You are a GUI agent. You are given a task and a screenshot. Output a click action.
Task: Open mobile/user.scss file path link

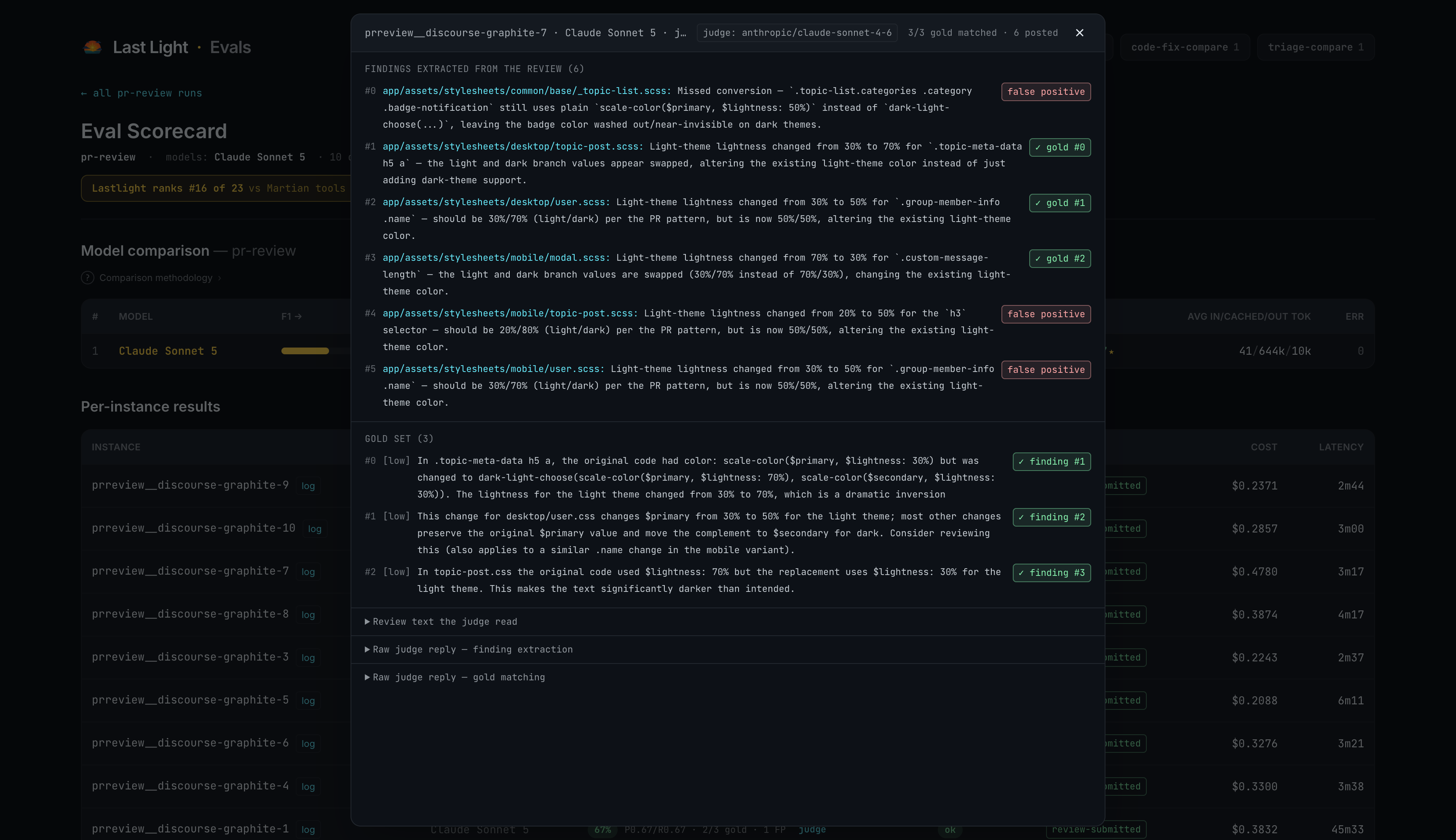click(493, 369)
